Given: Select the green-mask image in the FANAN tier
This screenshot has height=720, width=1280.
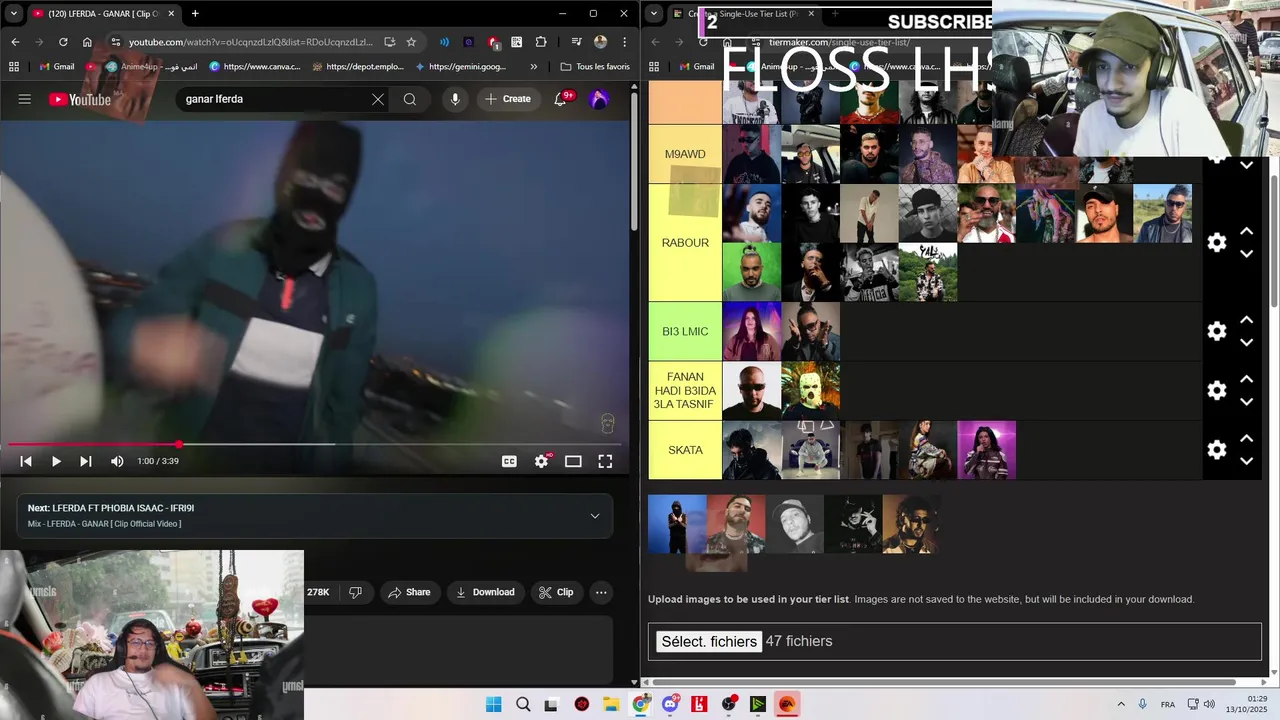Looking at the screenshot, I should coord(810,390).
